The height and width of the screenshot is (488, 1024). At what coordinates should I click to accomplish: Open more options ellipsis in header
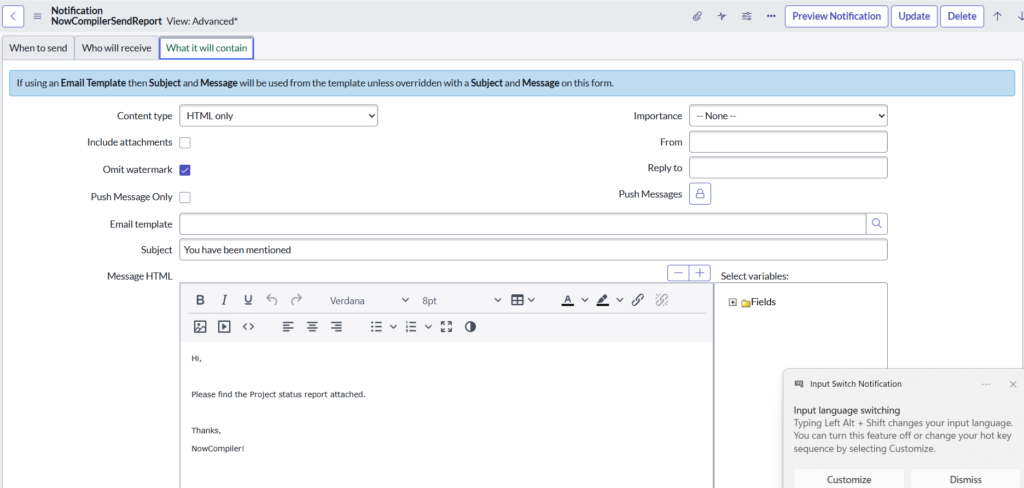pyautogui.click(x=771, y=16)
